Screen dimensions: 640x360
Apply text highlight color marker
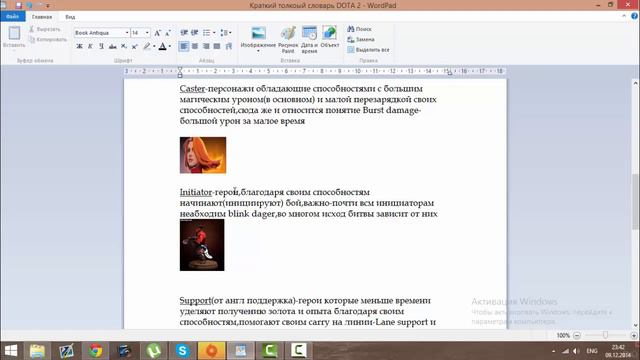point(147,47)
